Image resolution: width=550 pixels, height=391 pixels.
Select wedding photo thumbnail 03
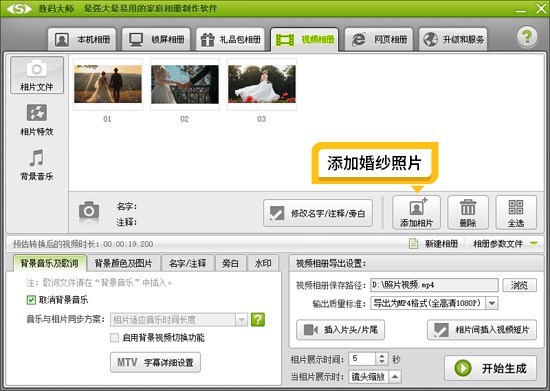[262, 84]
